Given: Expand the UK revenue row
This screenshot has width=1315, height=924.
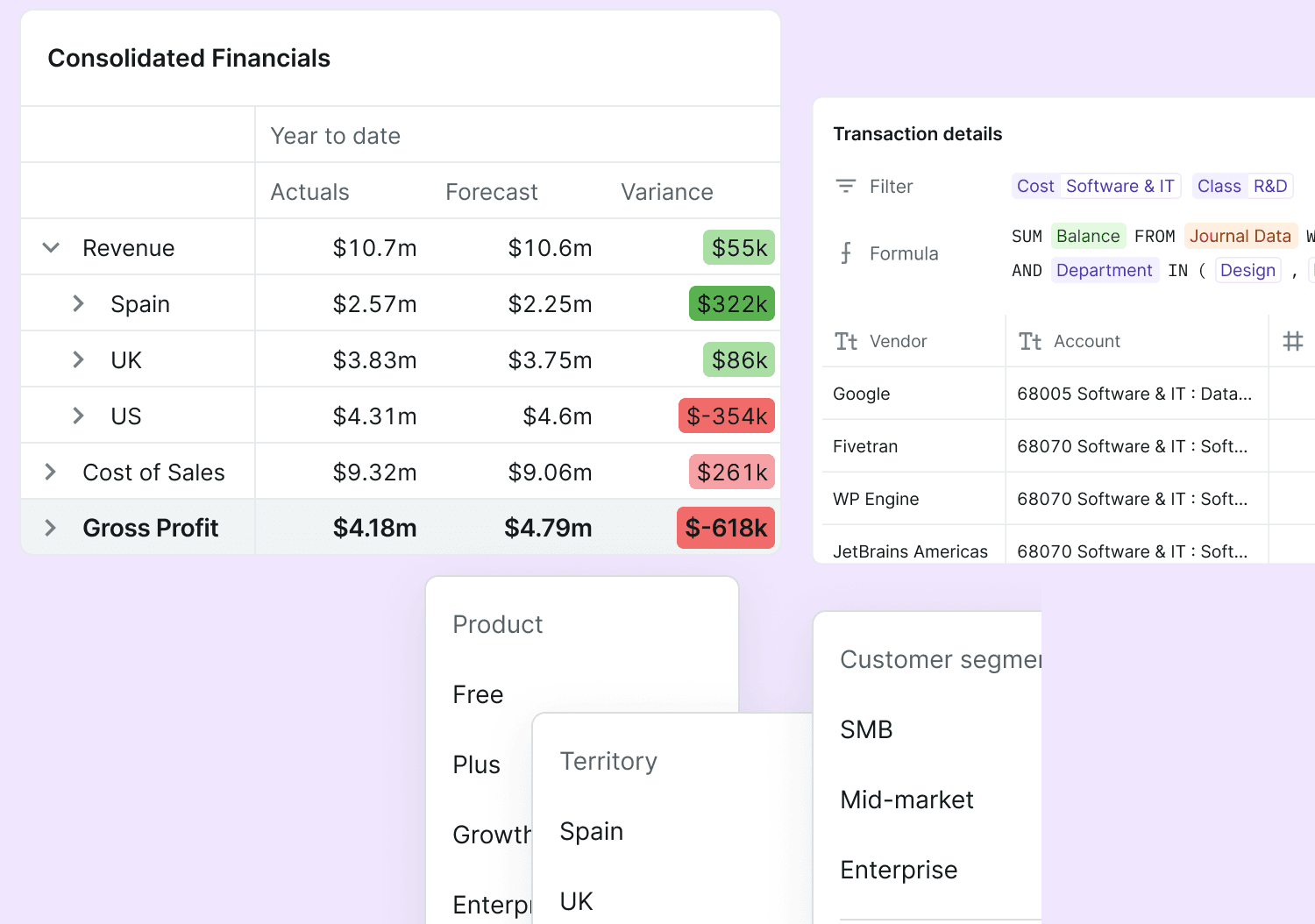Looking at the screenshot, I should coord(78,359).
